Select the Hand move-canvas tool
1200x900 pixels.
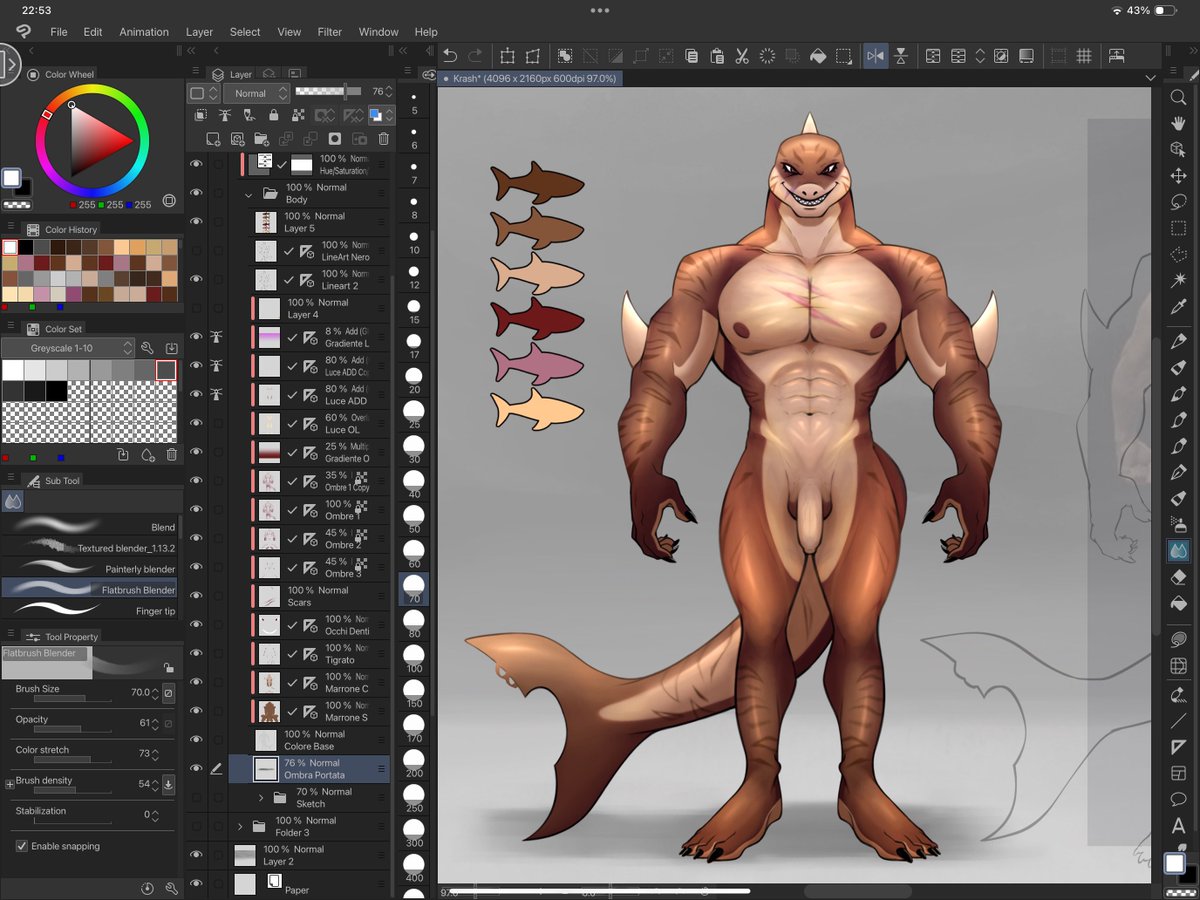tap(1178, 123)
